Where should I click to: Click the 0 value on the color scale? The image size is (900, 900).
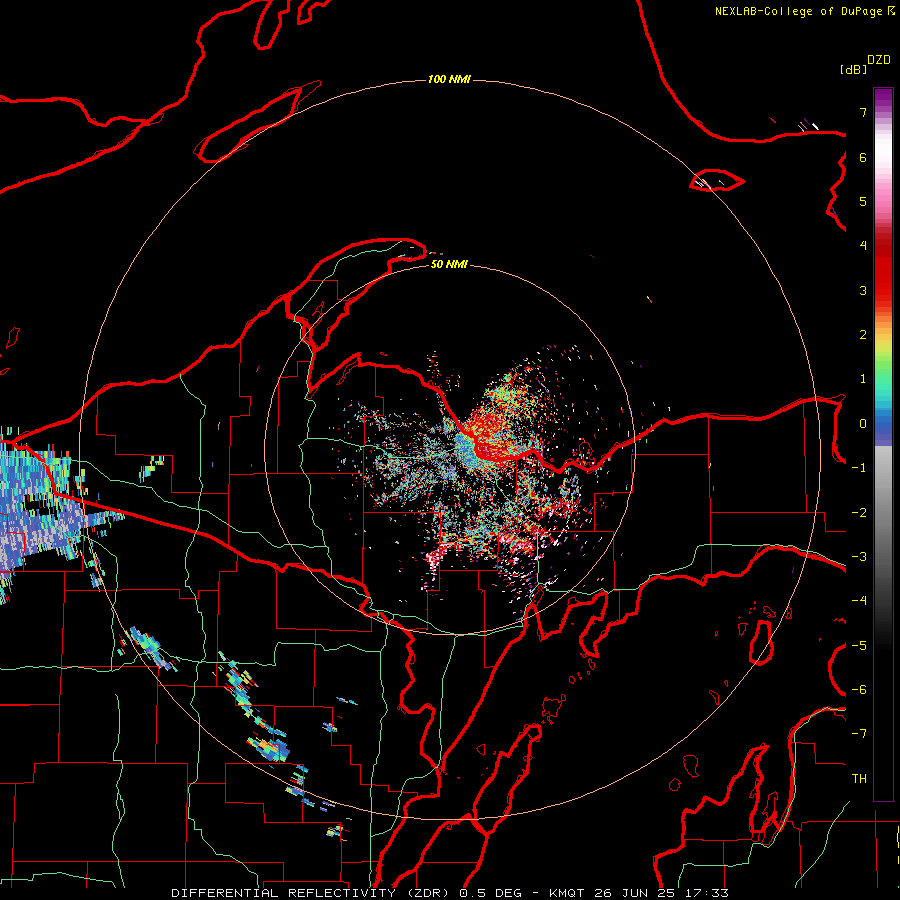coord(863,424)
